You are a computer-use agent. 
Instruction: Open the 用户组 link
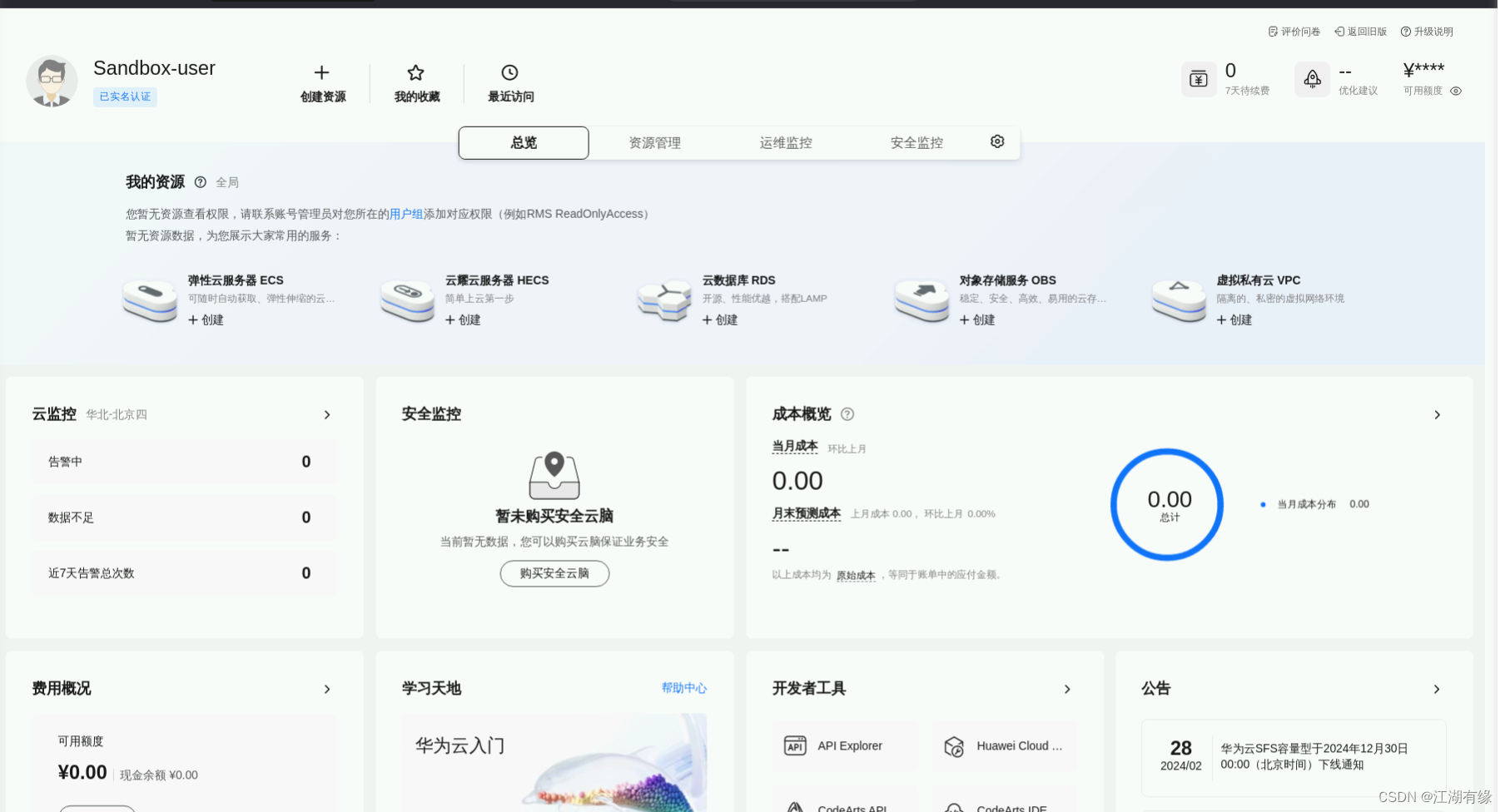tap(406, 214)
